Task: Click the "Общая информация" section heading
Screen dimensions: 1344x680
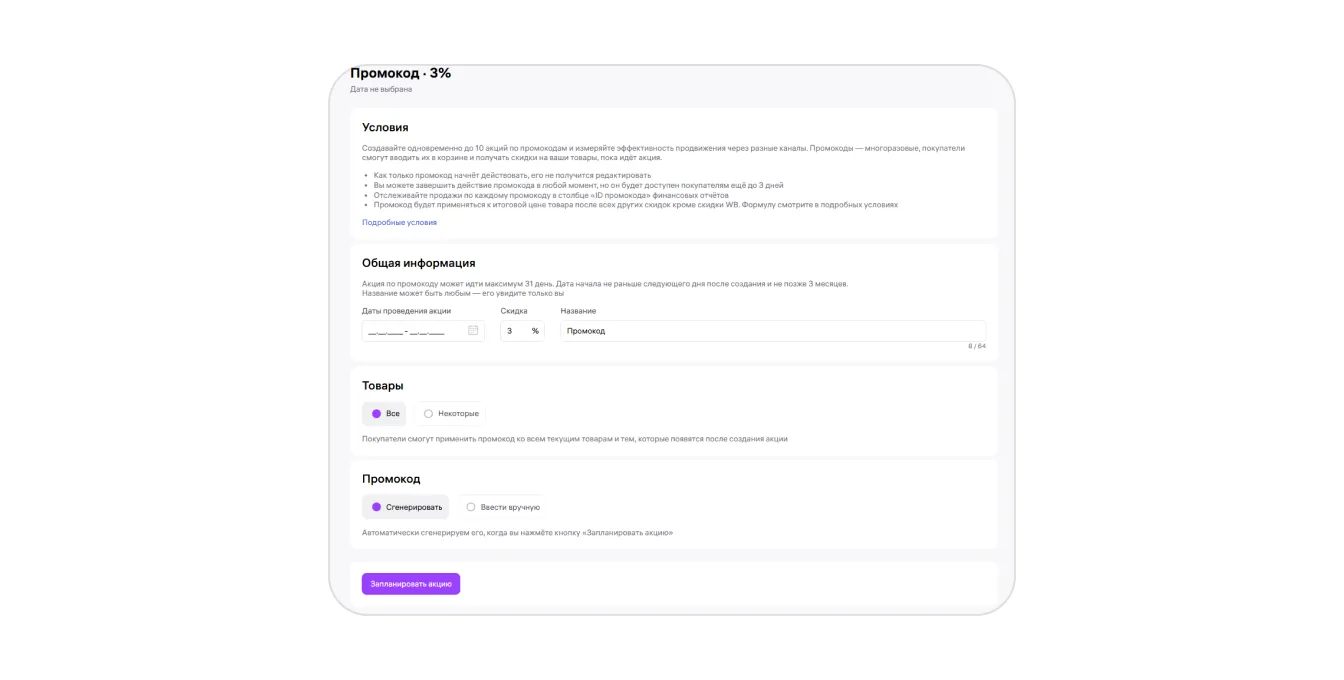Action: (418, 263)
